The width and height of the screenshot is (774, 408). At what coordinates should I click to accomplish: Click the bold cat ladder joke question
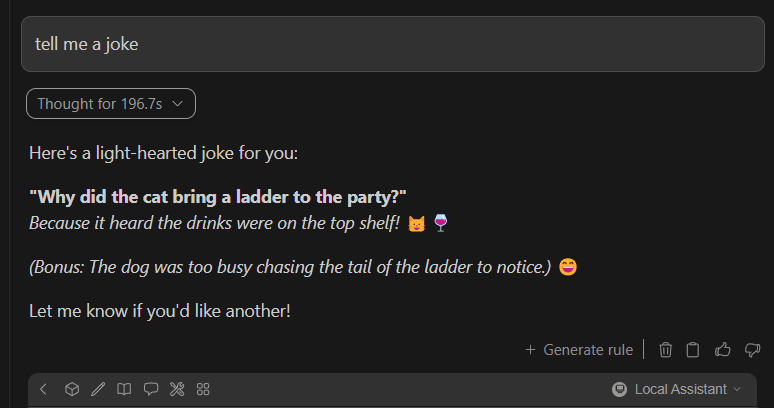click(218, 197)
